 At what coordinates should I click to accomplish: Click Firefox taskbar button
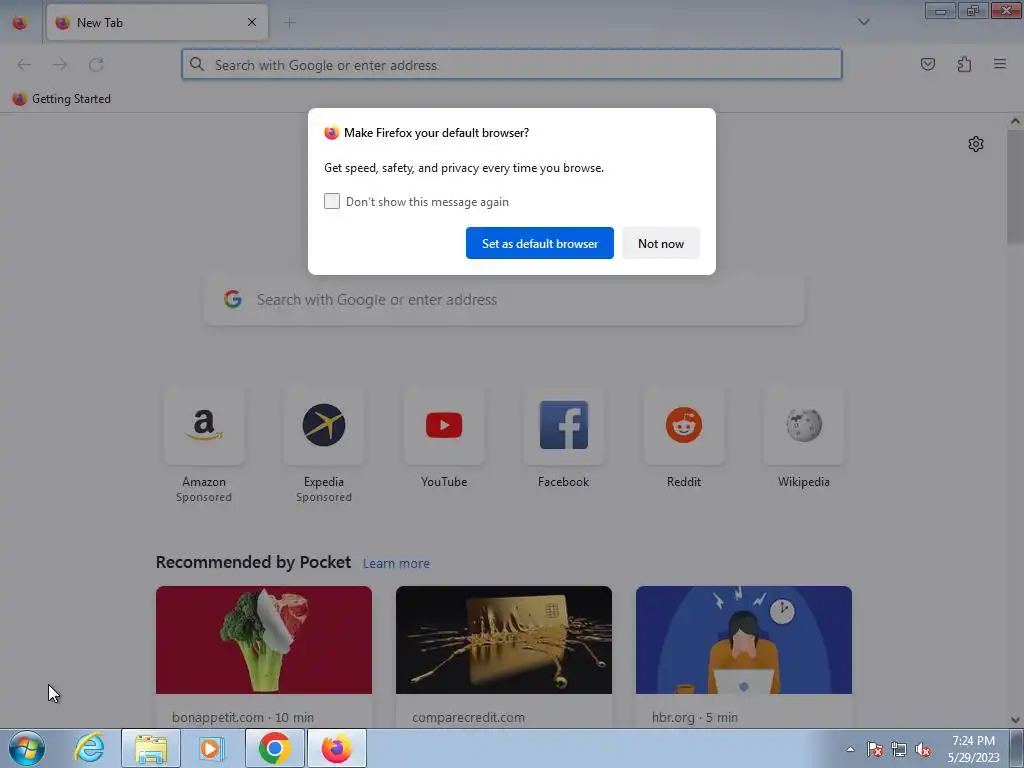(x=336, y=748)
